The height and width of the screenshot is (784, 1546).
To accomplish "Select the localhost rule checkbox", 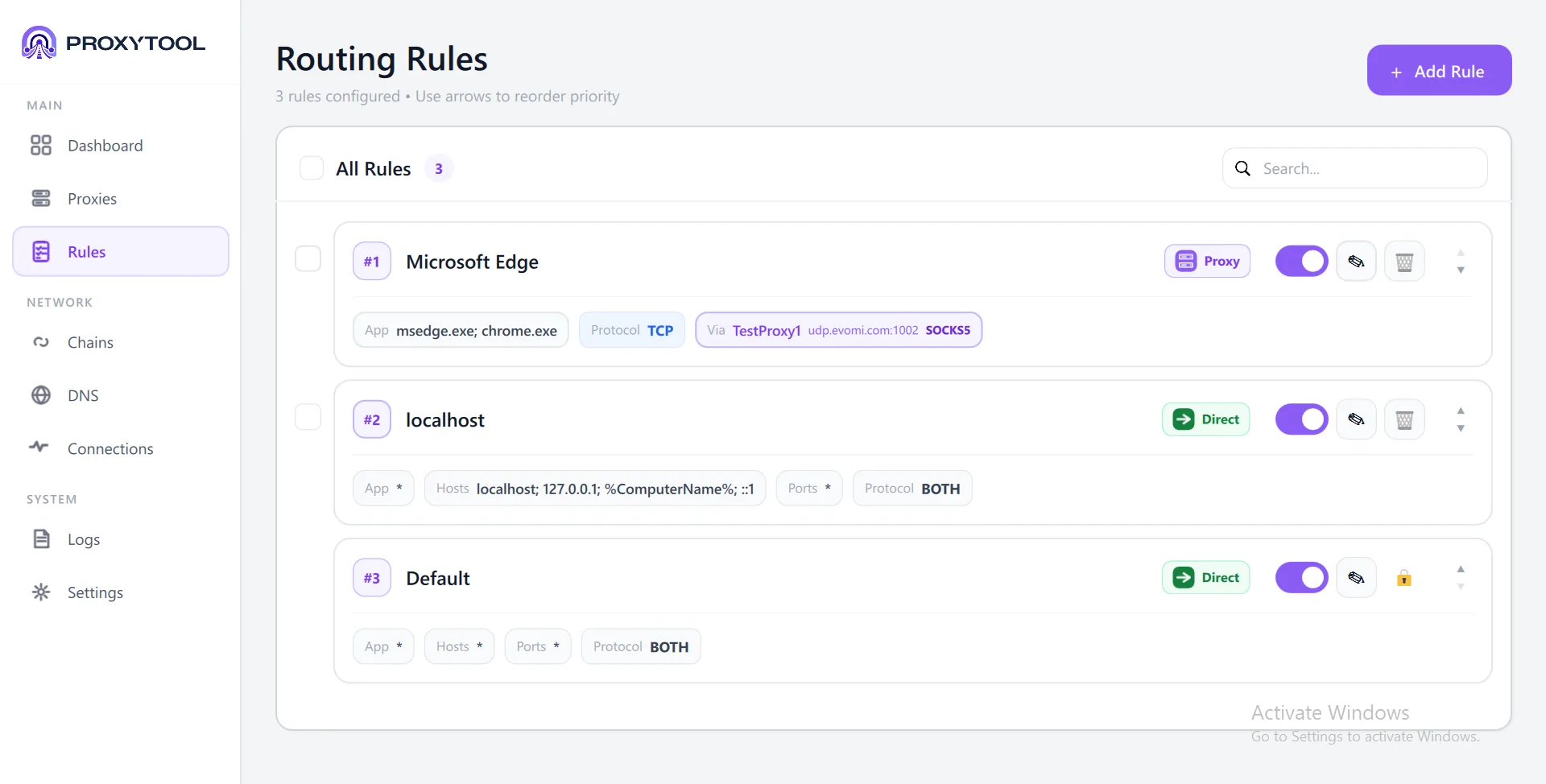I will [x=308, y=417].
